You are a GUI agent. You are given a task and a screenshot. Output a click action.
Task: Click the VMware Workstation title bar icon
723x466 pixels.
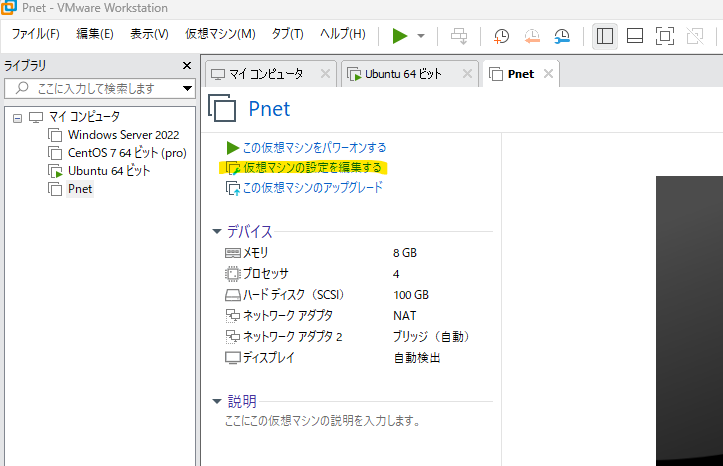9,7
